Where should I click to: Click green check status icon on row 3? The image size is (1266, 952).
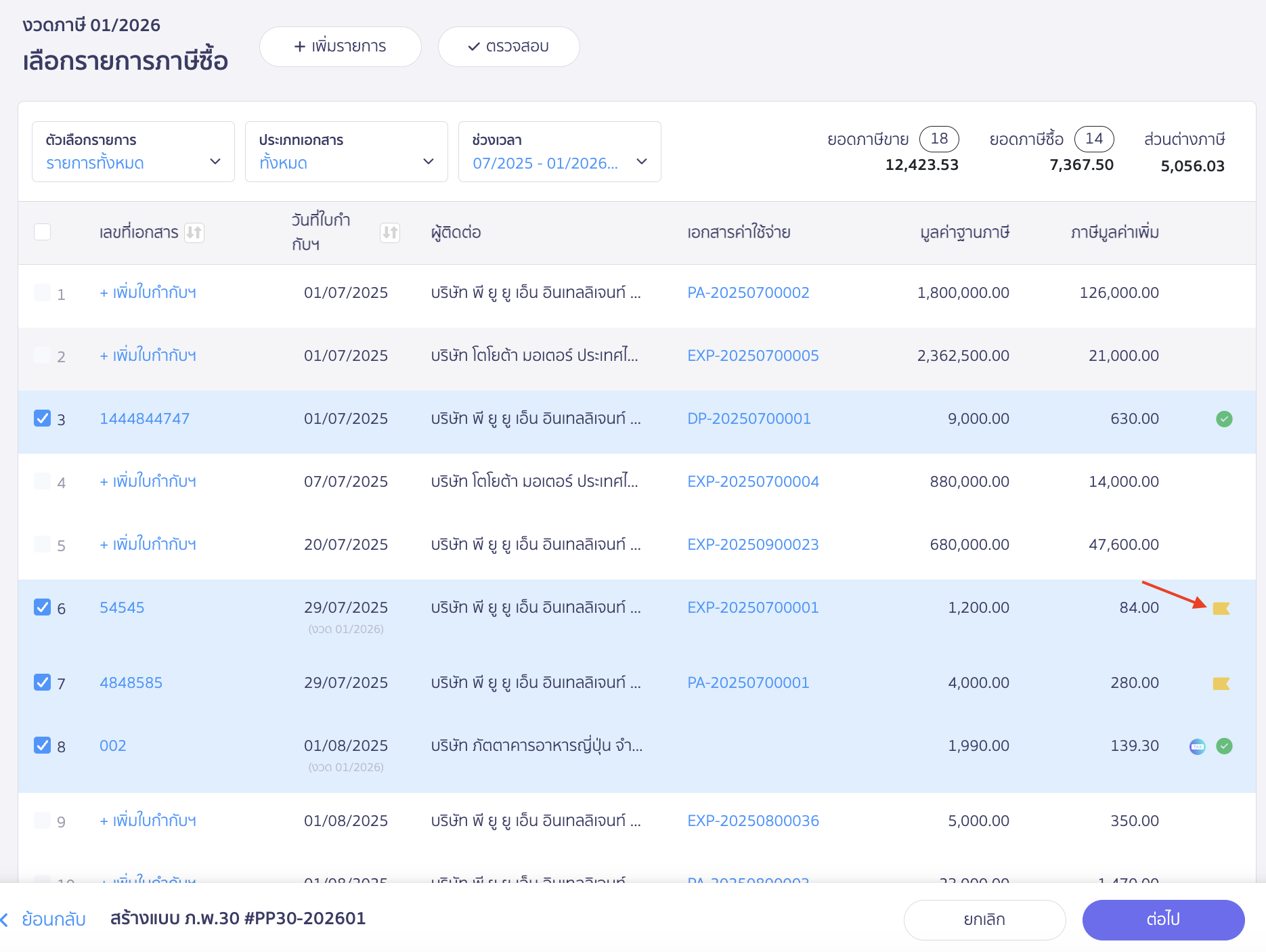tap(1224, 419)
